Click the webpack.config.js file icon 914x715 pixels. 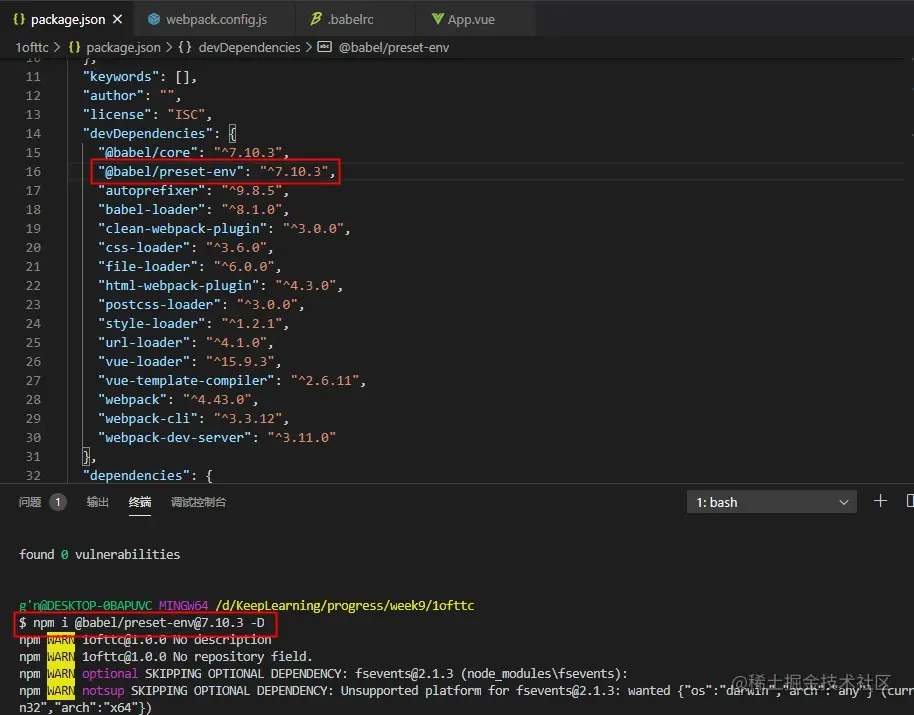coord(153,19)
